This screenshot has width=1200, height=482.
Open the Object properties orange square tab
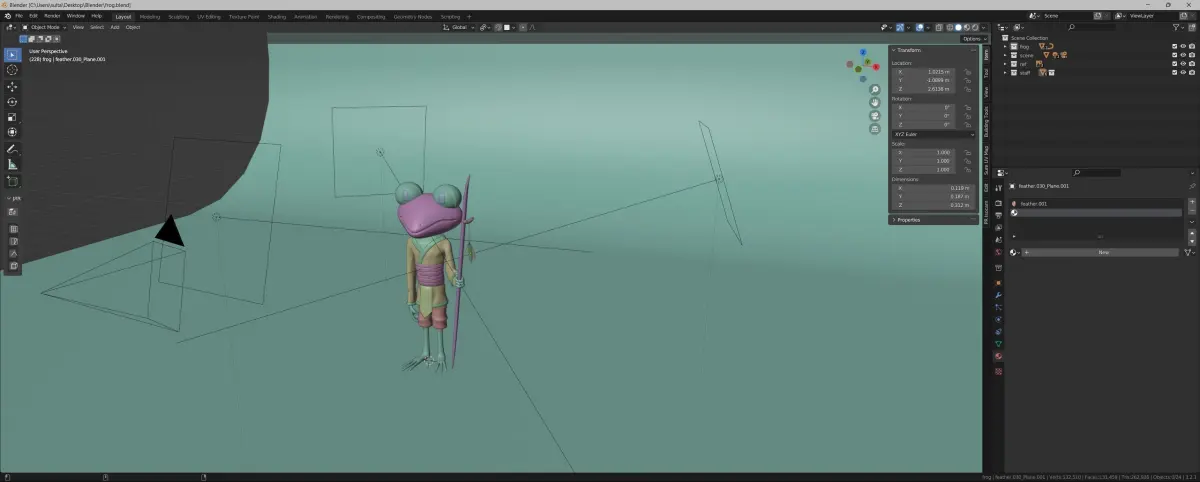coord(998,282)
